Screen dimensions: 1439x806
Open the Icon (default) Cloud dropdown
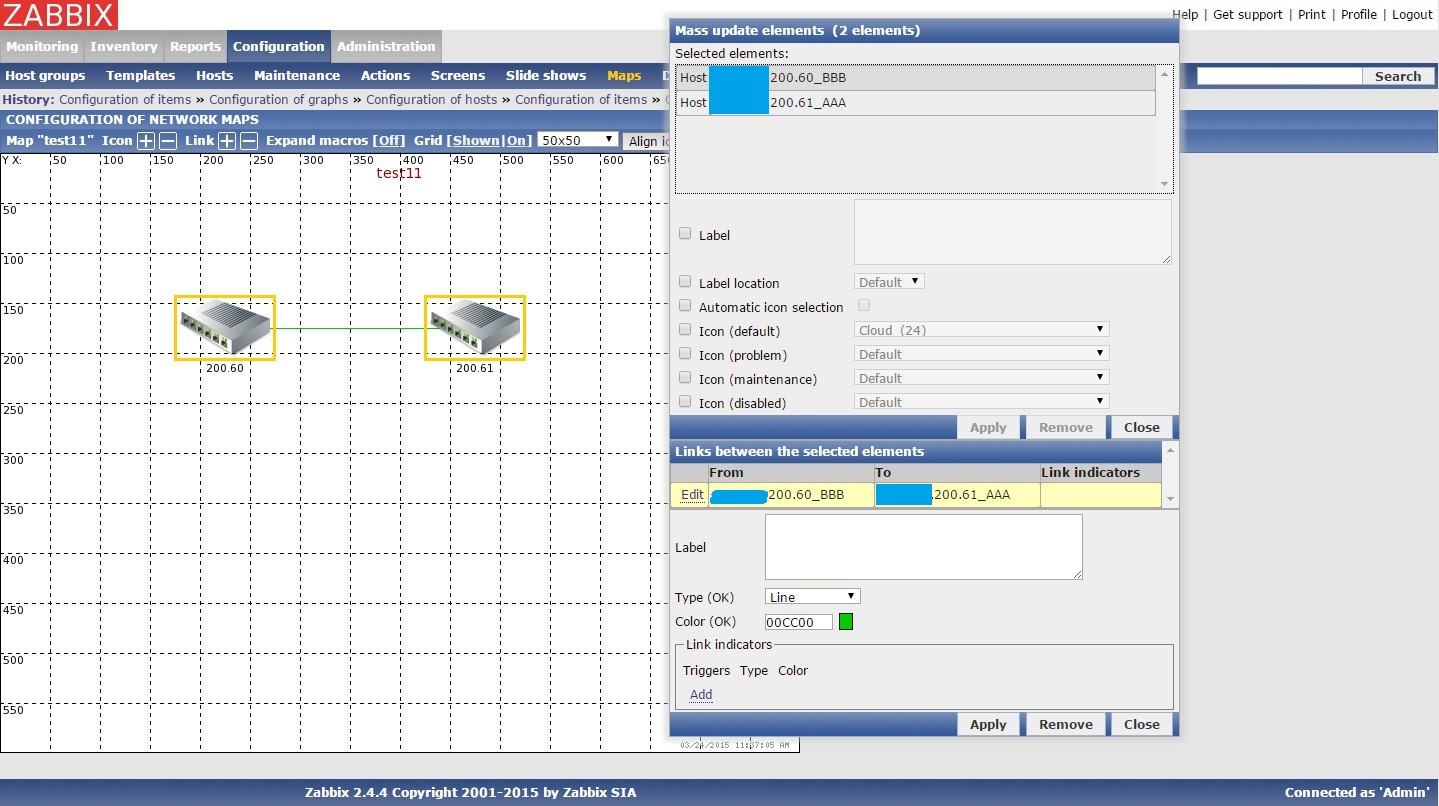[x=982, y=330]
